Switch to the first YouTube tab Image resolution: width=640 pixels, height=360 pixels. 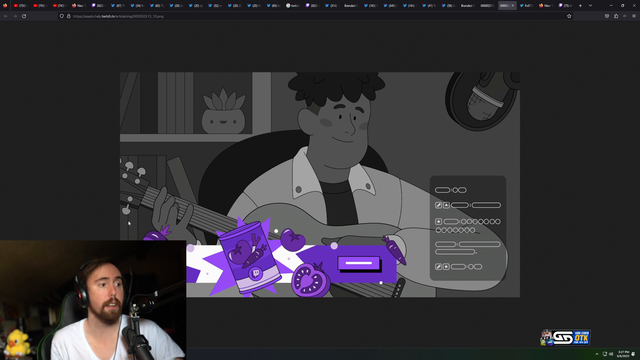[20, 6]
